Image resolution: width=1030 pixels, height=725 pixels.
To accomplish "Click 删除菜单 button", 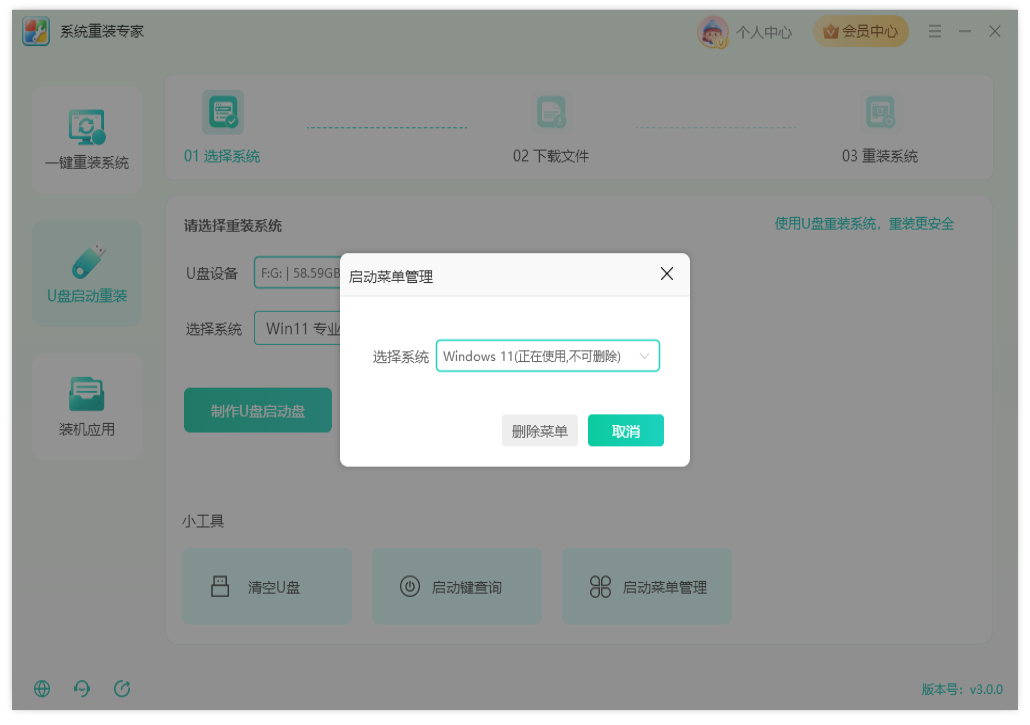I will coord(539,431).
